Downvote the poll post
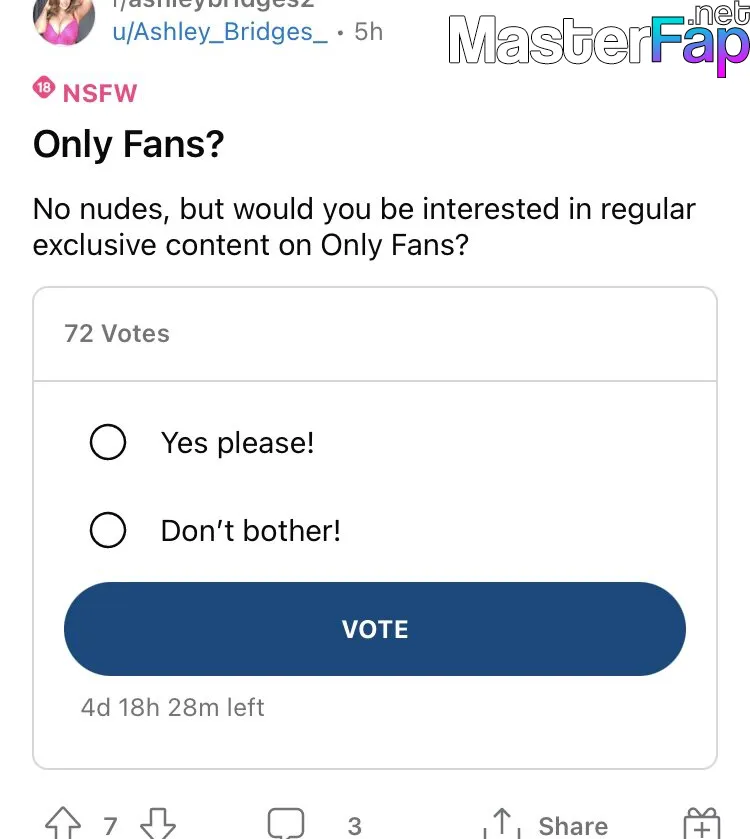This screenshot has width=750, height=839. 158,824
